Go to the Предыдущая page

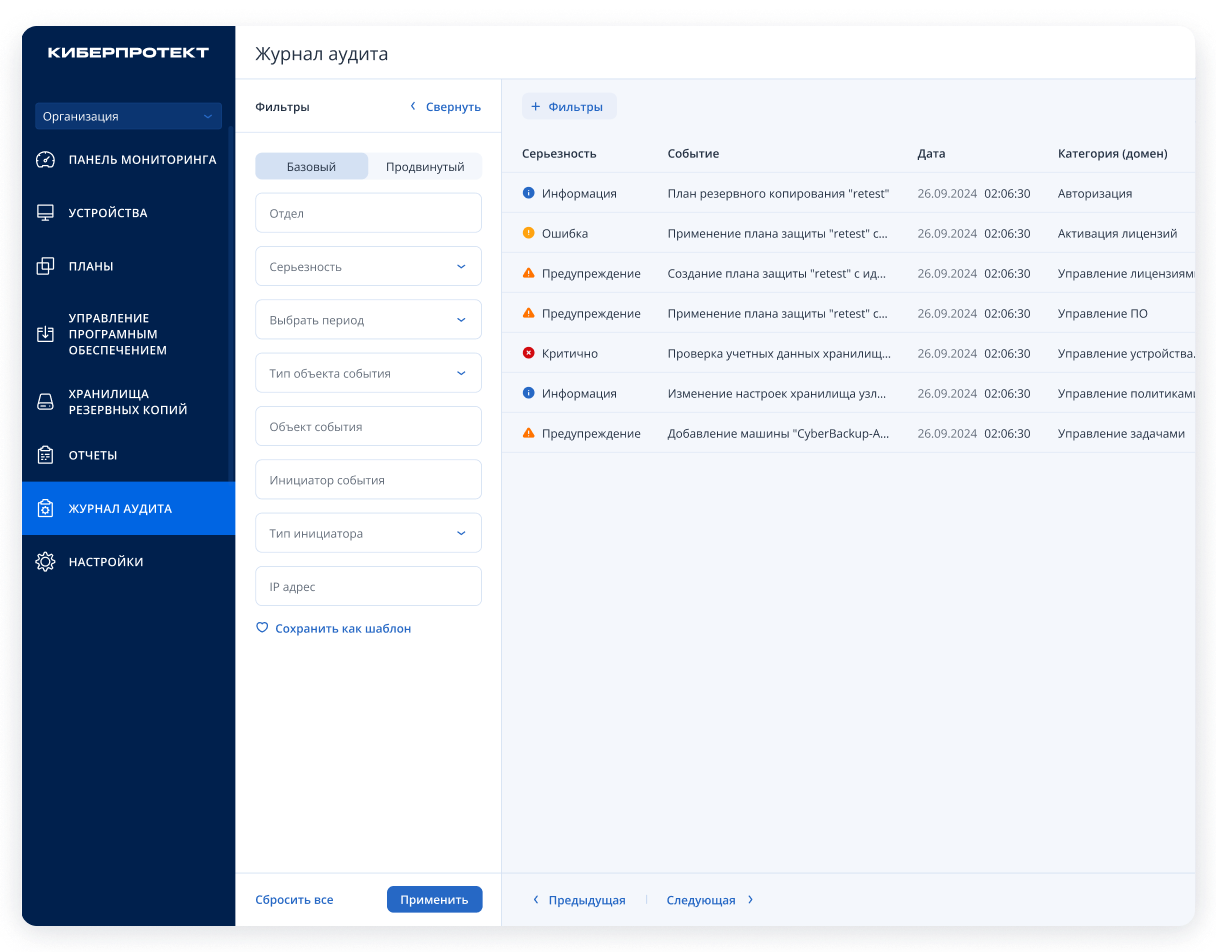click(579, 900)
